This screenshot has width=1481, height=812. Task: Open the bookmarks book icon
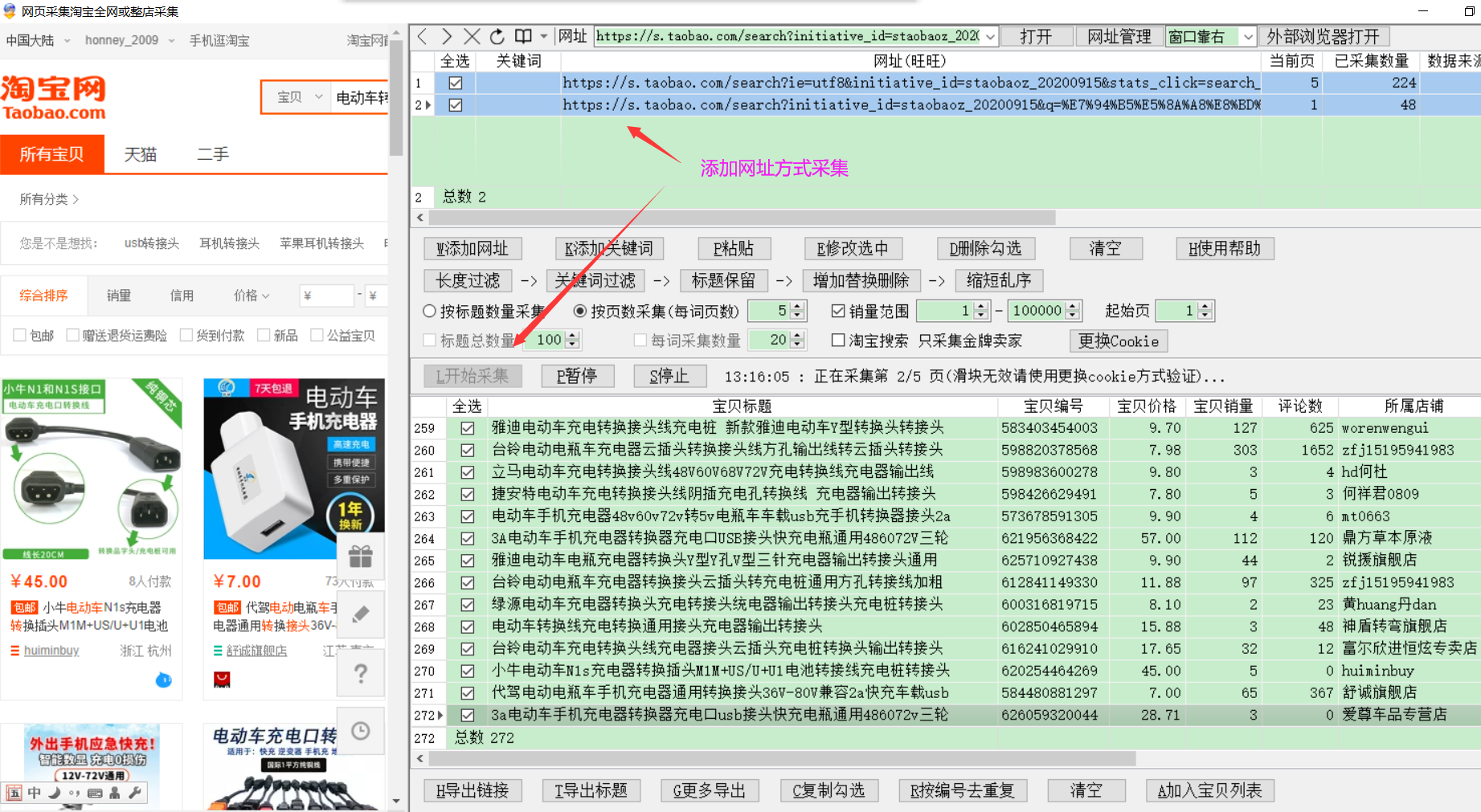(523, 37)
